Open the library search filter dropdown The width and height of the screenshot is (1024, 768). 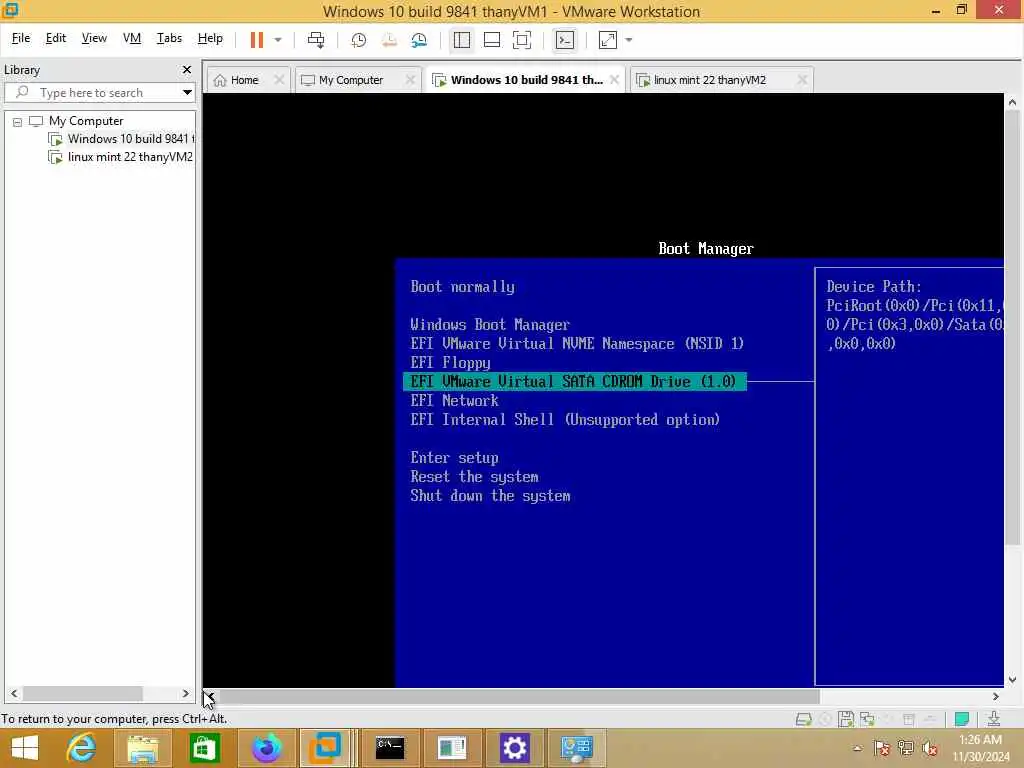[187, 92]
